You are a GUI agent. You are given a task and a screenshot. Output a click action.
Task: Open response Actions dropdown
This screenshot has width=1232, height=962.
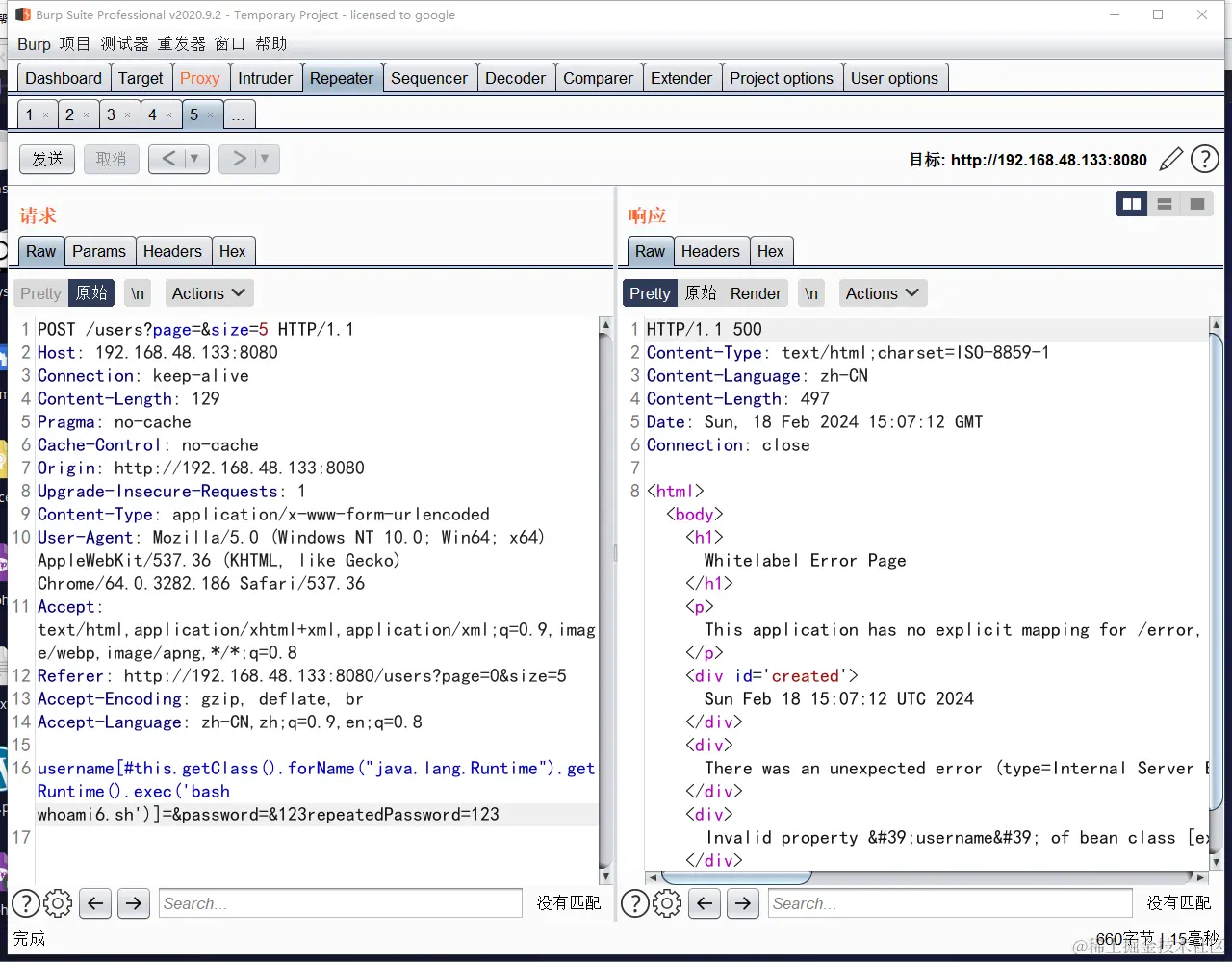tap(883, 293)
